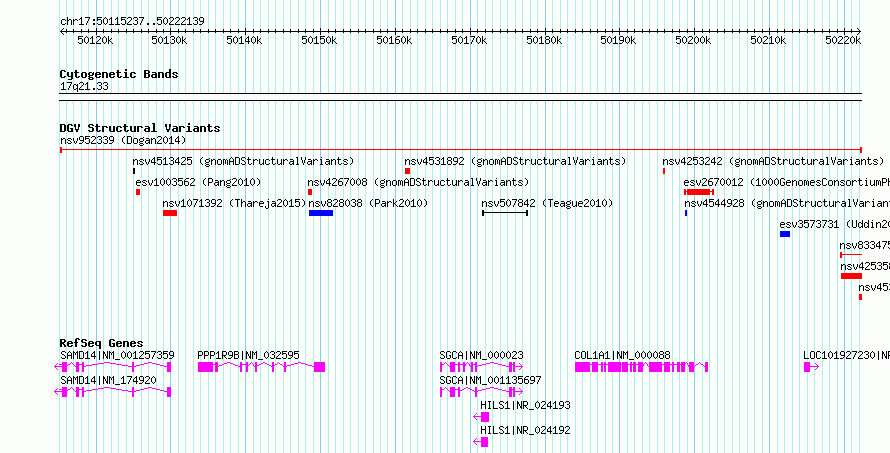
Task: Click the 50200k ruler position label
Action: pos(694,40)
